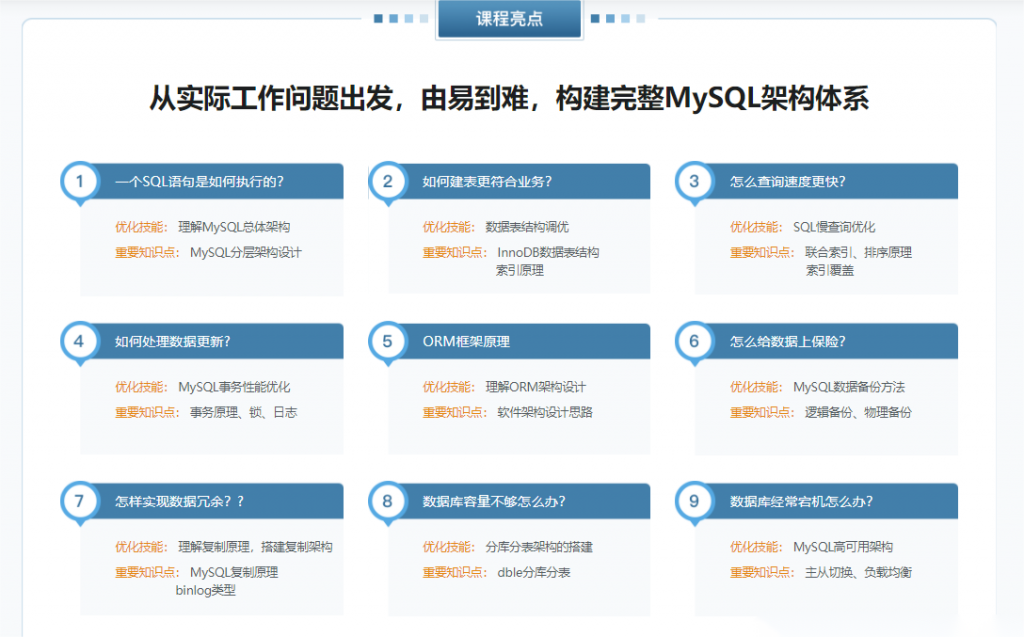Click text 分库分表架构的搭建
This screenshot has width=1024, height=637.
[539, 547]
